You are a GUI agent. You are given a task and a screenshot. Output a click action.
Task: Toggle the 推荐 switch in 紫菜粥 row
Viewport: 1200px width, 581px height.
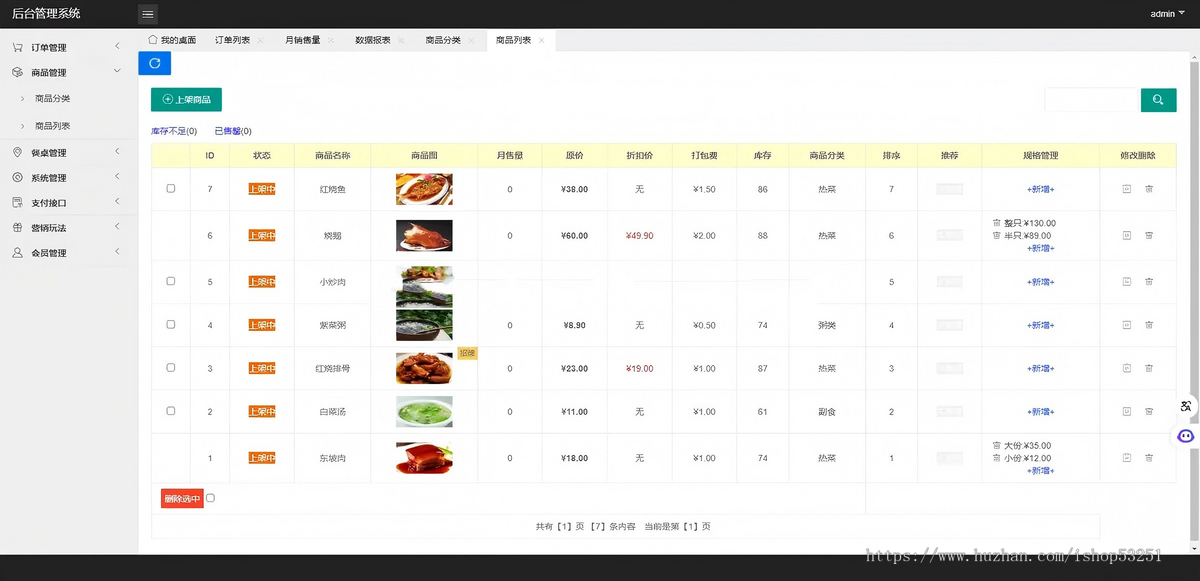pyautogui.click(x=949, y=325)
